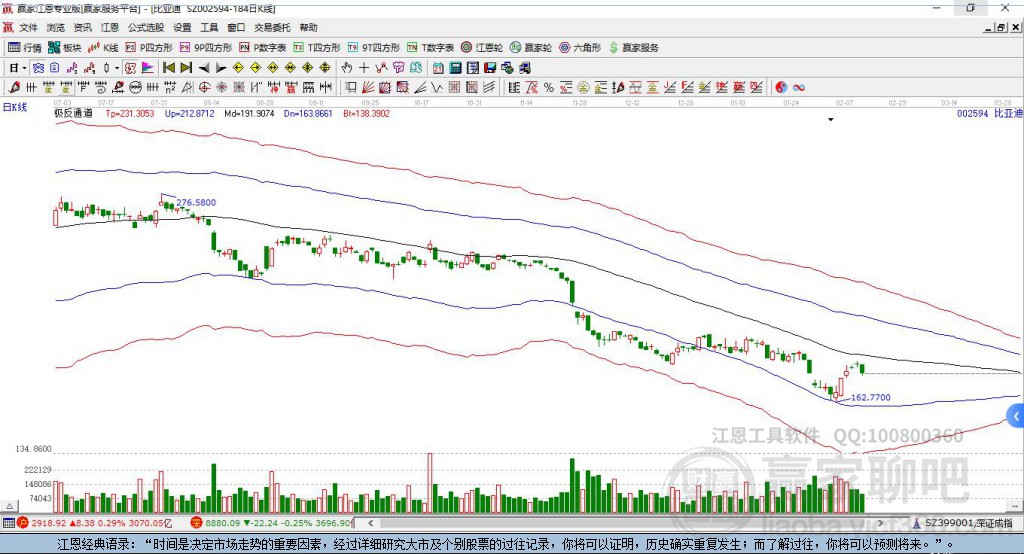
Task: Open the 工具 menu
Action: [209, 27]
